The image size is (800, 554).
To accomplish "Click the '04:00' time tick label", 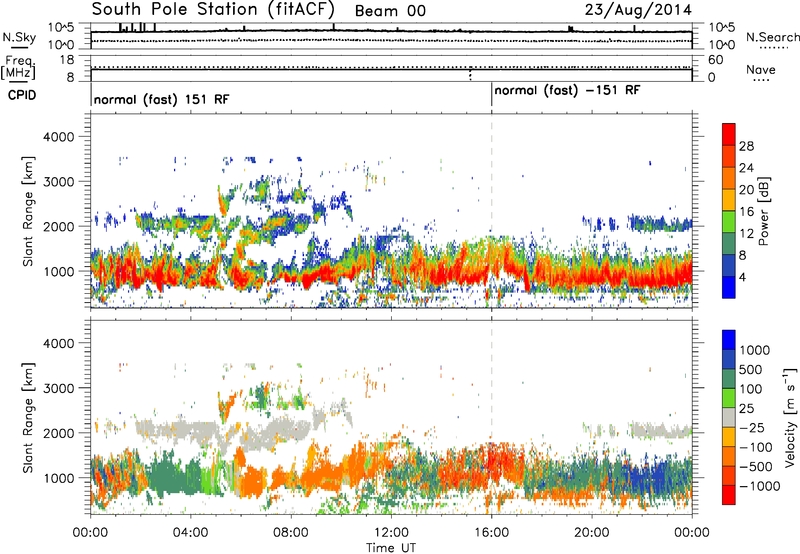I will coord(190,533).
